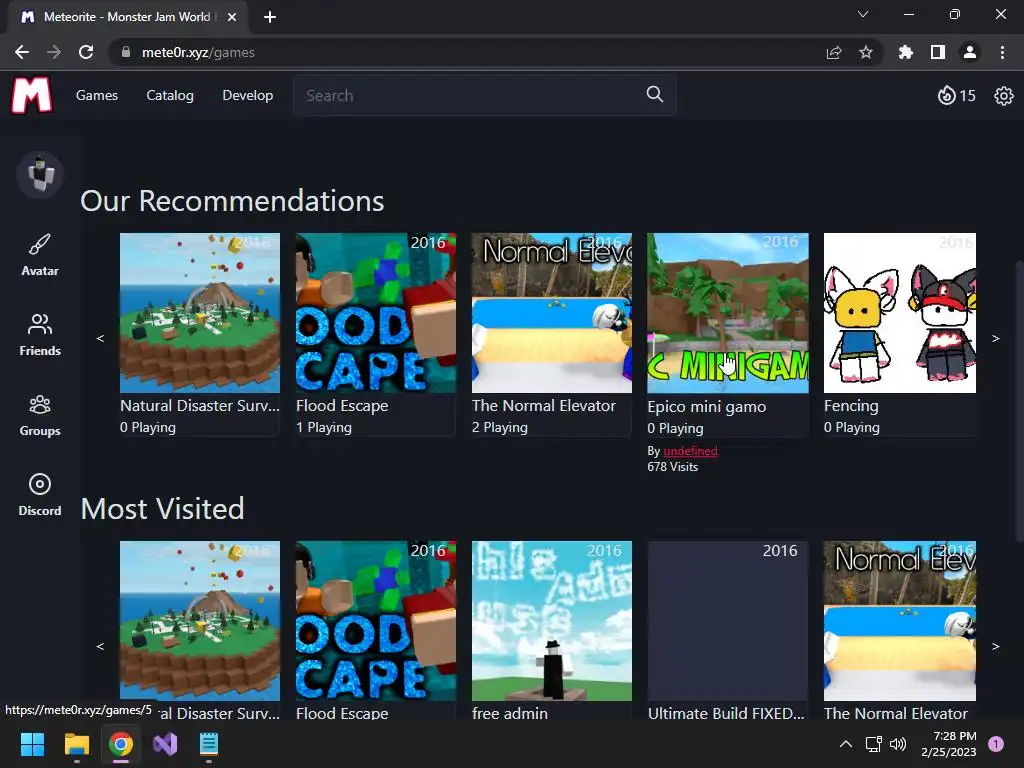Show hidden tray icons chevron
This screenshot has height=768, width=1024.
coord(846,744)
